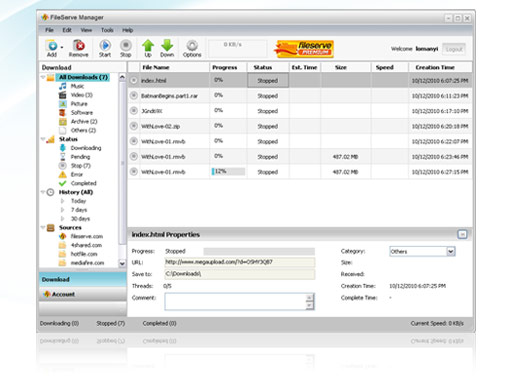The width and height of the screenshot is (512, 381).
Task: Move item Down with green arrow
Action: [x=167, y=45]
